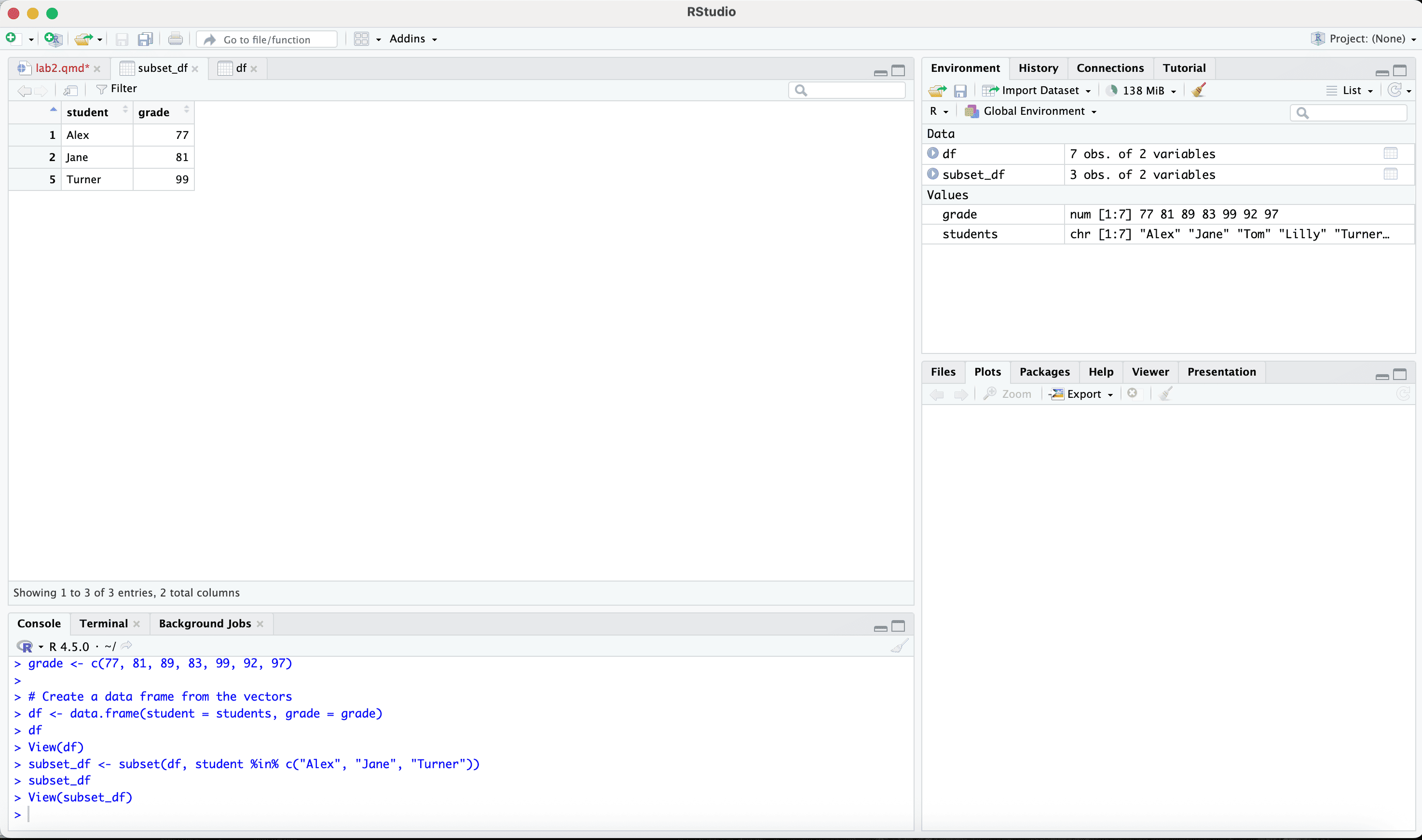Expand df structure with blue arrow
This screenshot has width=1422, height=840.
(933, 153)
